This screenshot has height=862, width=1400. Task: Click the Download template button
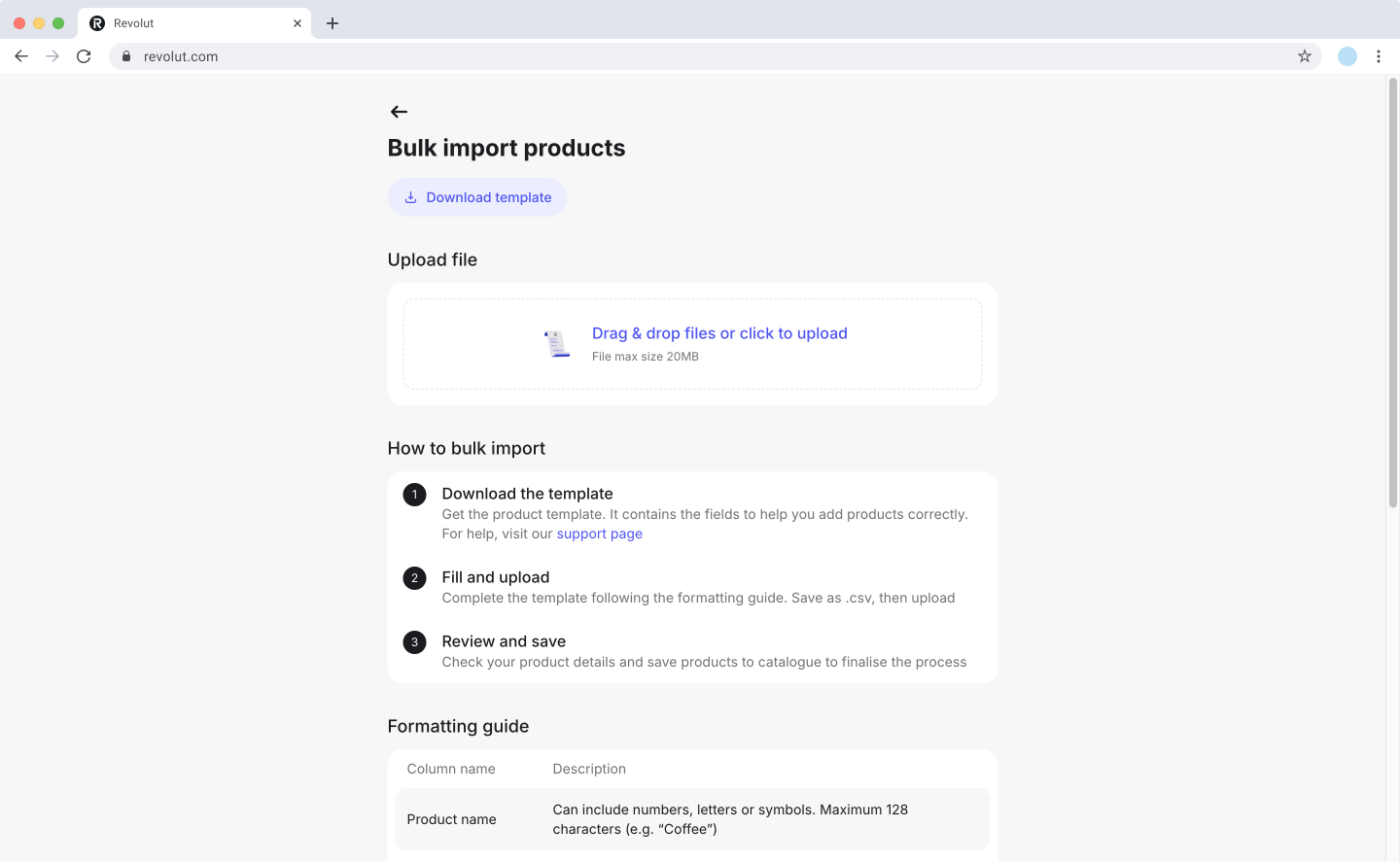[x=477, y=197]
